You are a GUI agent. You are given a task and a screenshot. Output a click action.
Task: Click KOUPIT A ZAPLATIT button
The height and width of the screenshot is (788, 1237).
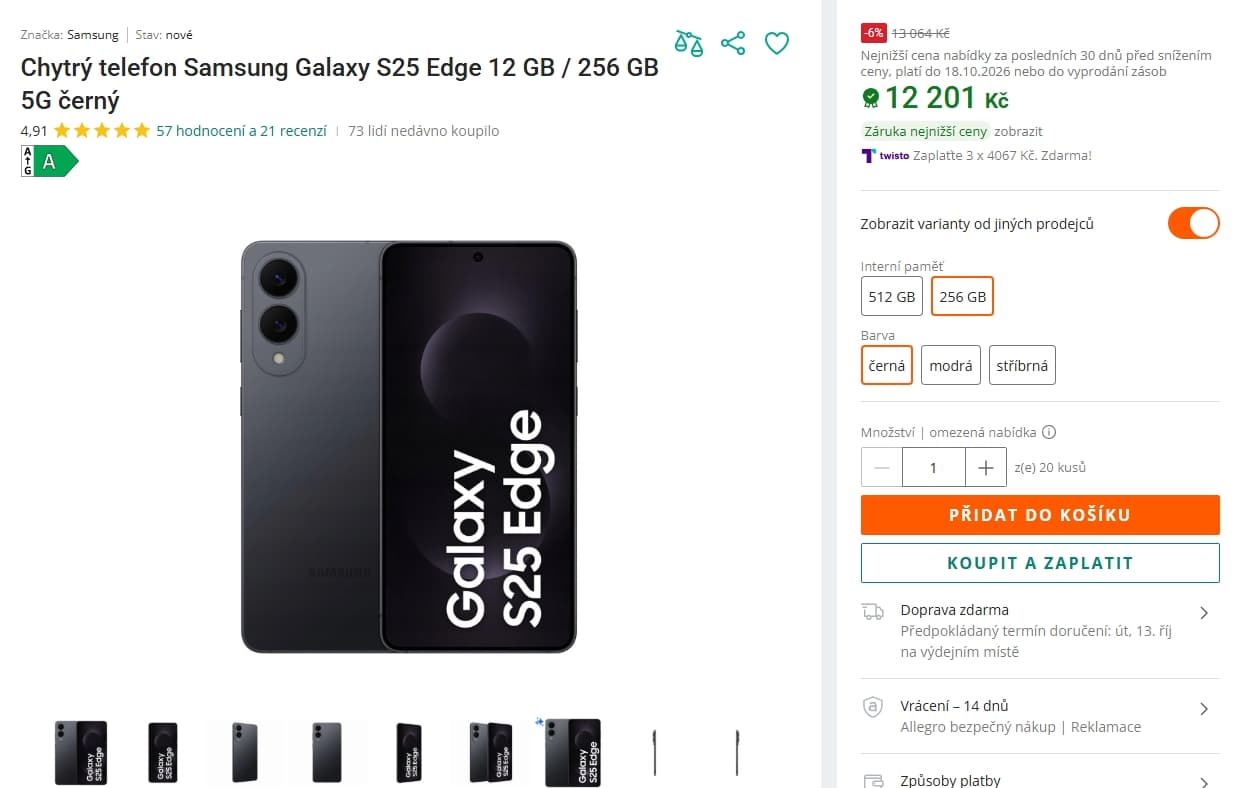click(x=1040, y=563)
